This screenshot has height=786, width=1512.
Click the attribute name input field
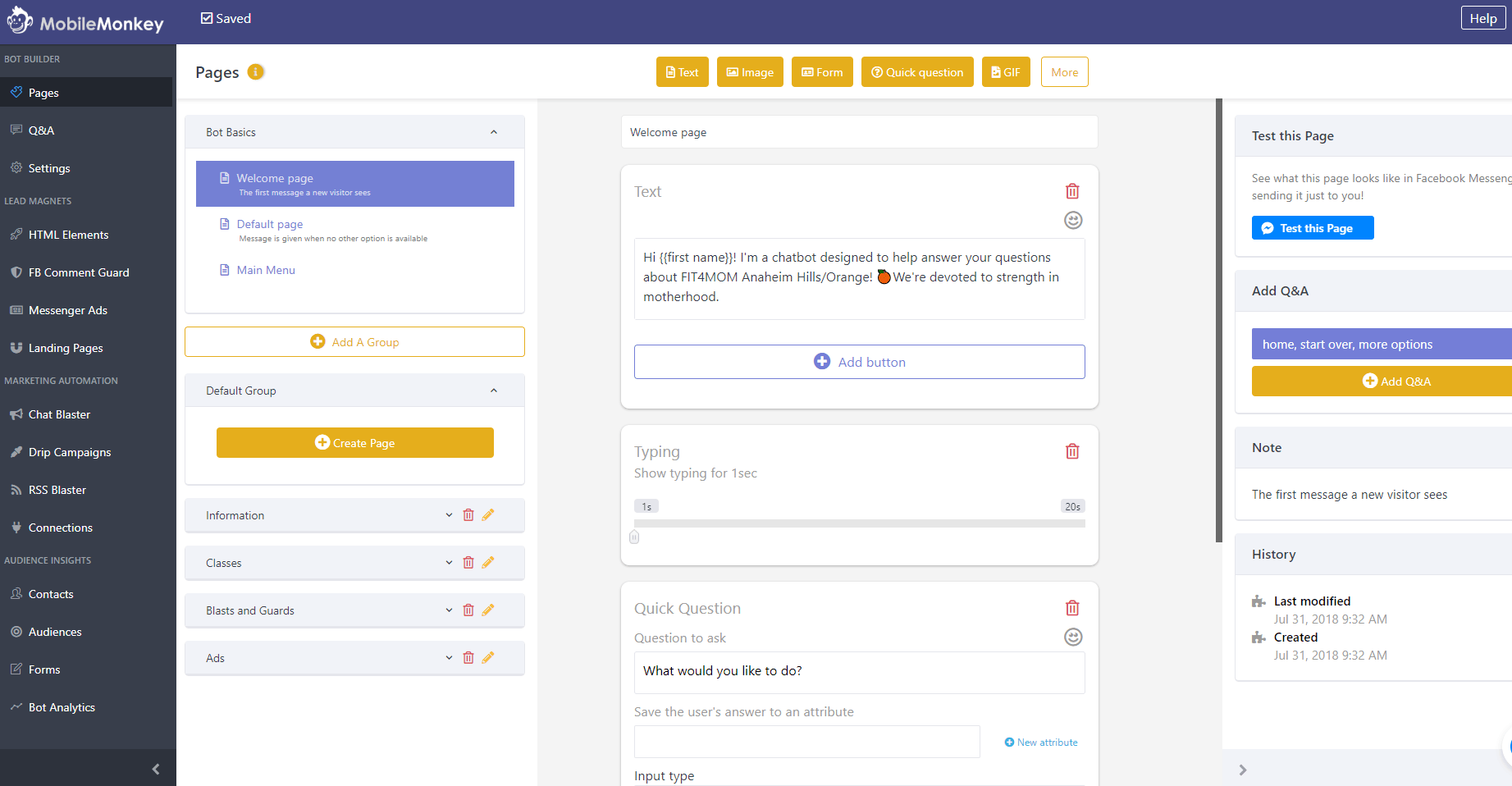806,742
